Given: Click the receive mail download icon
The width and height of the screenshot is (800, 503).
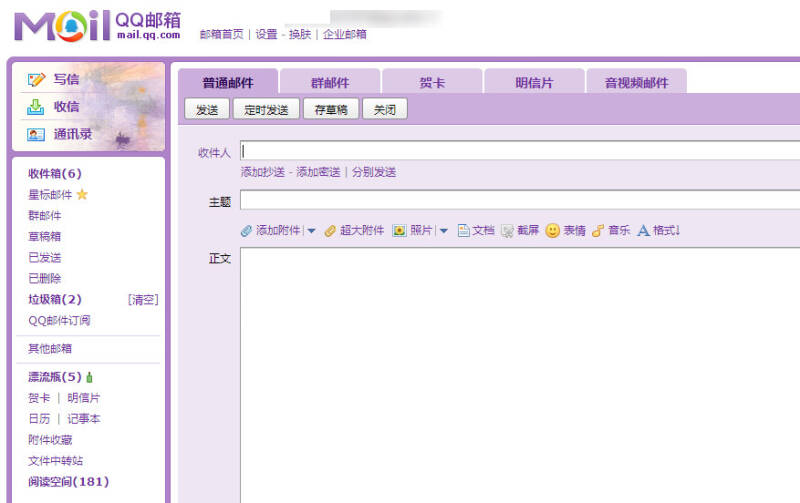Looking at the screenshot, I should (36, 107).
